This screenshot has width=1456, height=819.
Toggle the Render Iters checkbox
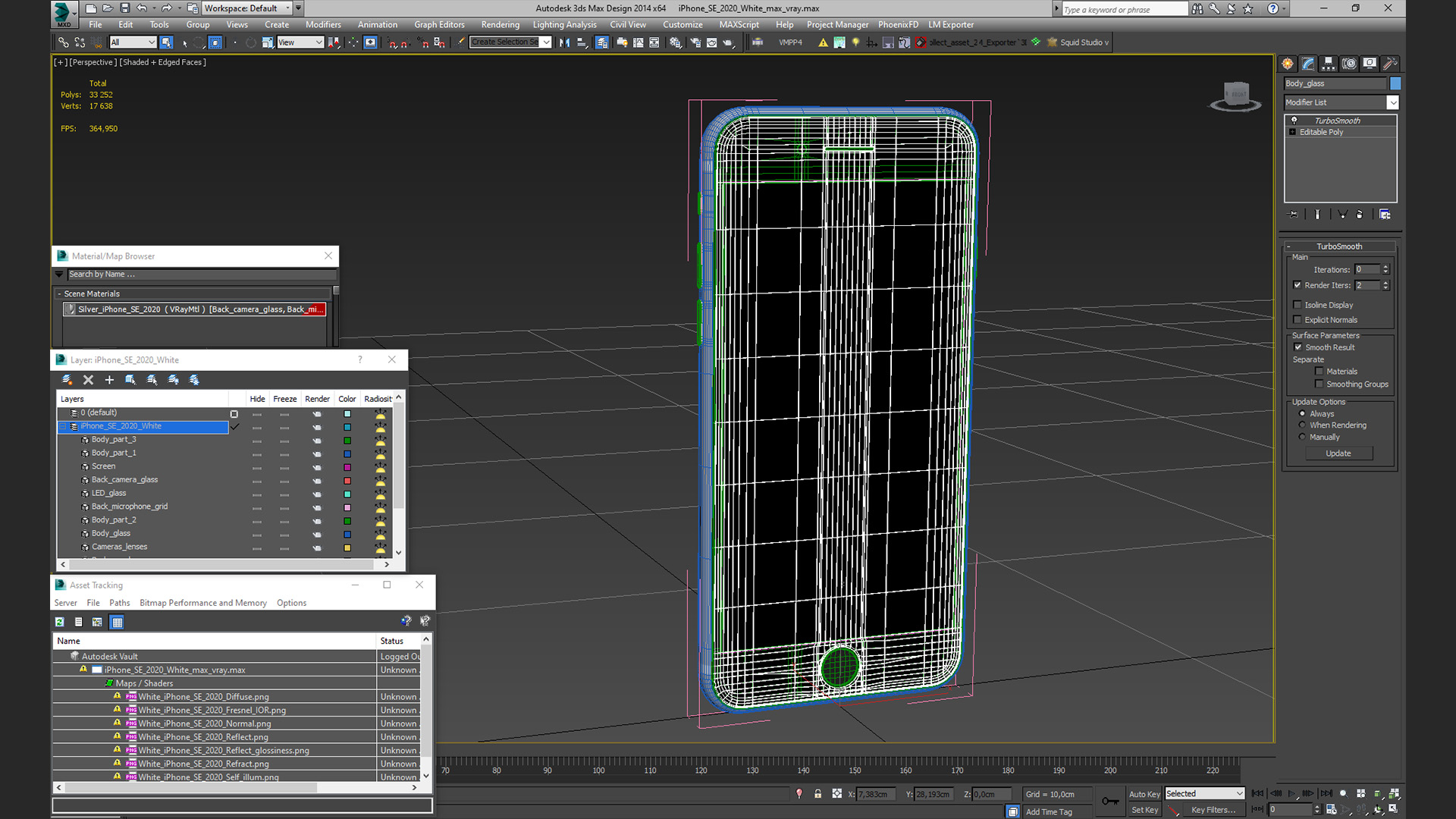tap(1298, 285)
